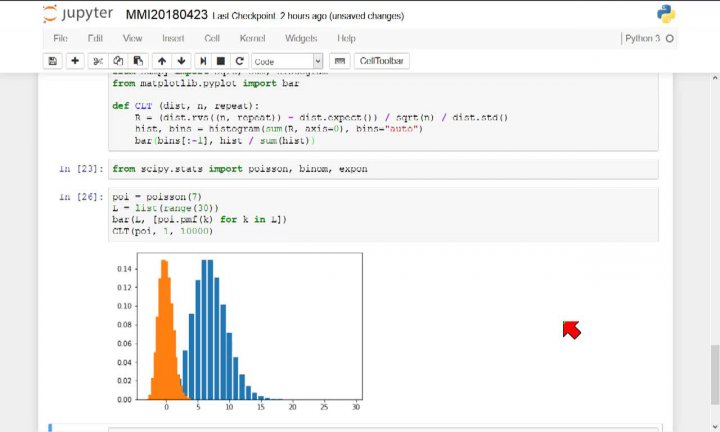720x432 pixels.
Task: Click 'from matplotlib.pyplot import bar' line
Action: (206, 84)
